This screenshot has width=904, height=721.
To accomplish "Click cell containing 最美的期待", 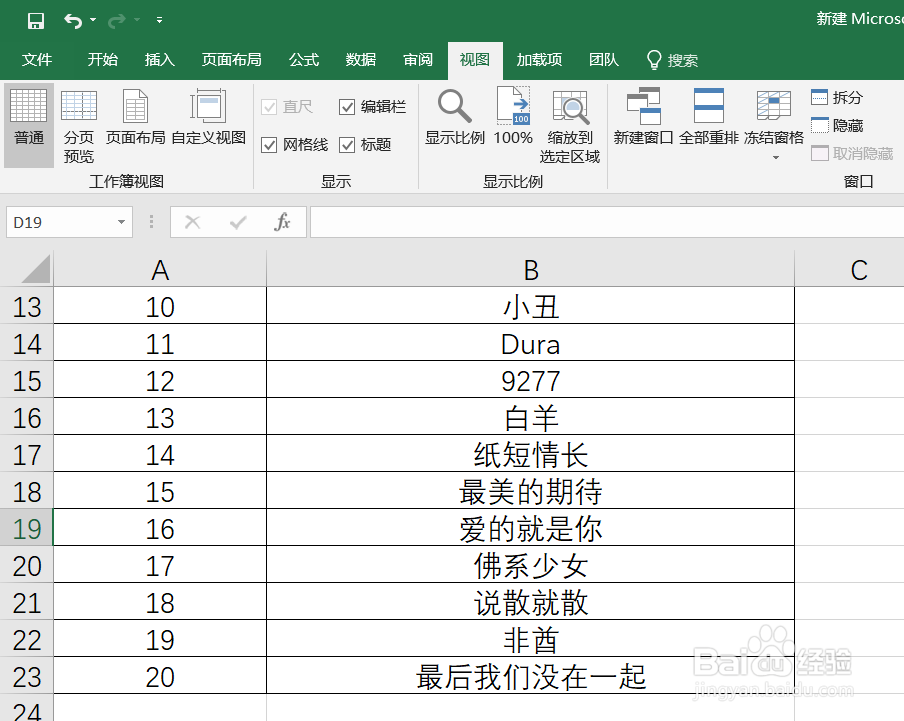I will coord(530,491).
